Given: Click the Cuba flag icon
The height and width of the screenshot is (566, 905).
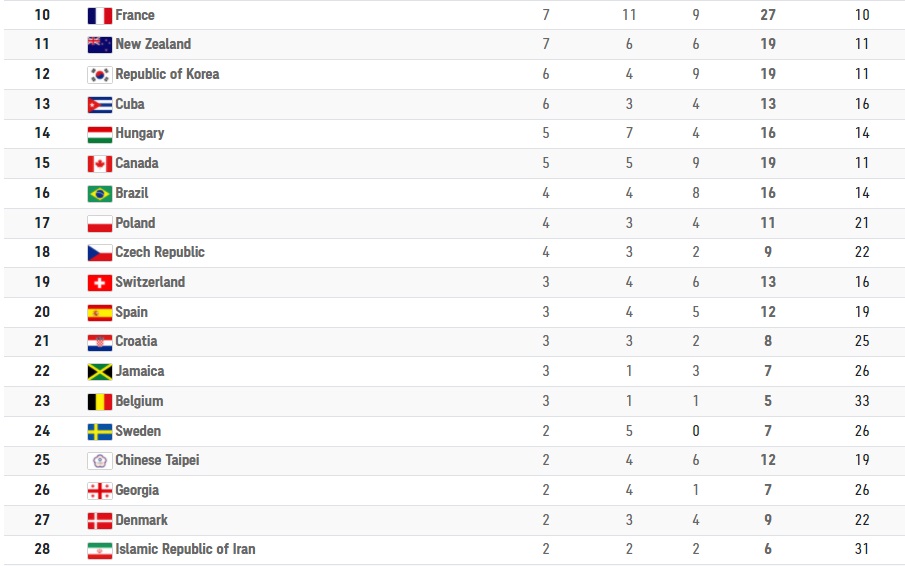Looking at the screenshot, I should point(99,105).
